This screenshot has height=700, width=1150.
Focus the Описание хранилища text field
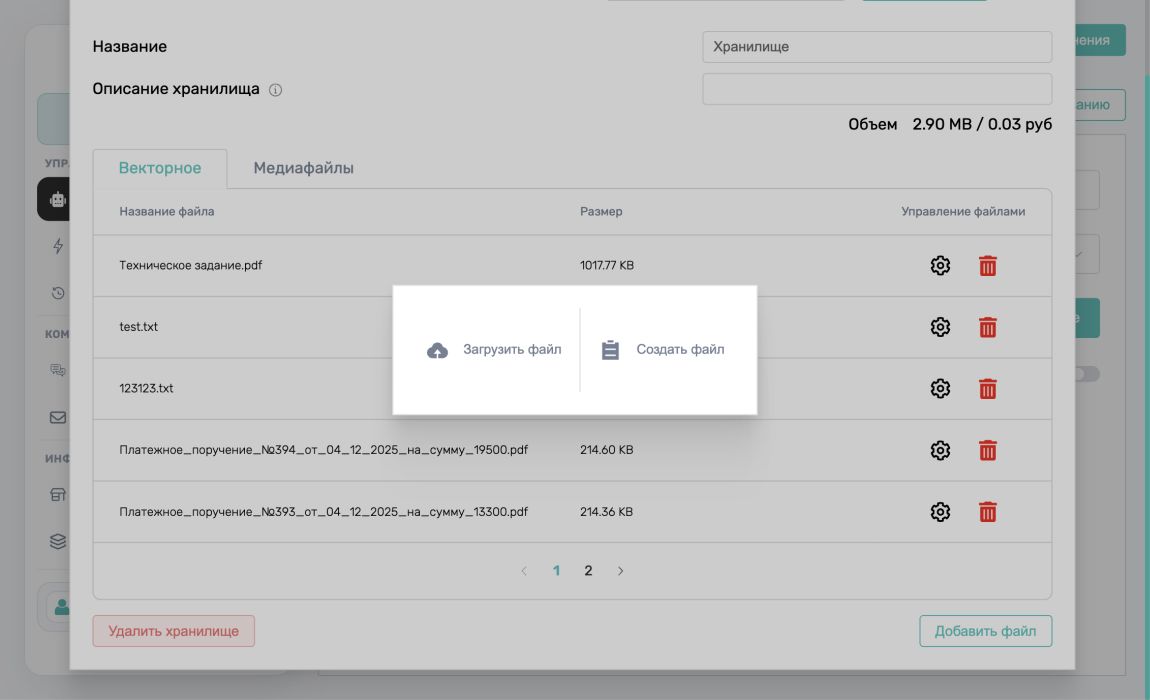pos(877,89)
